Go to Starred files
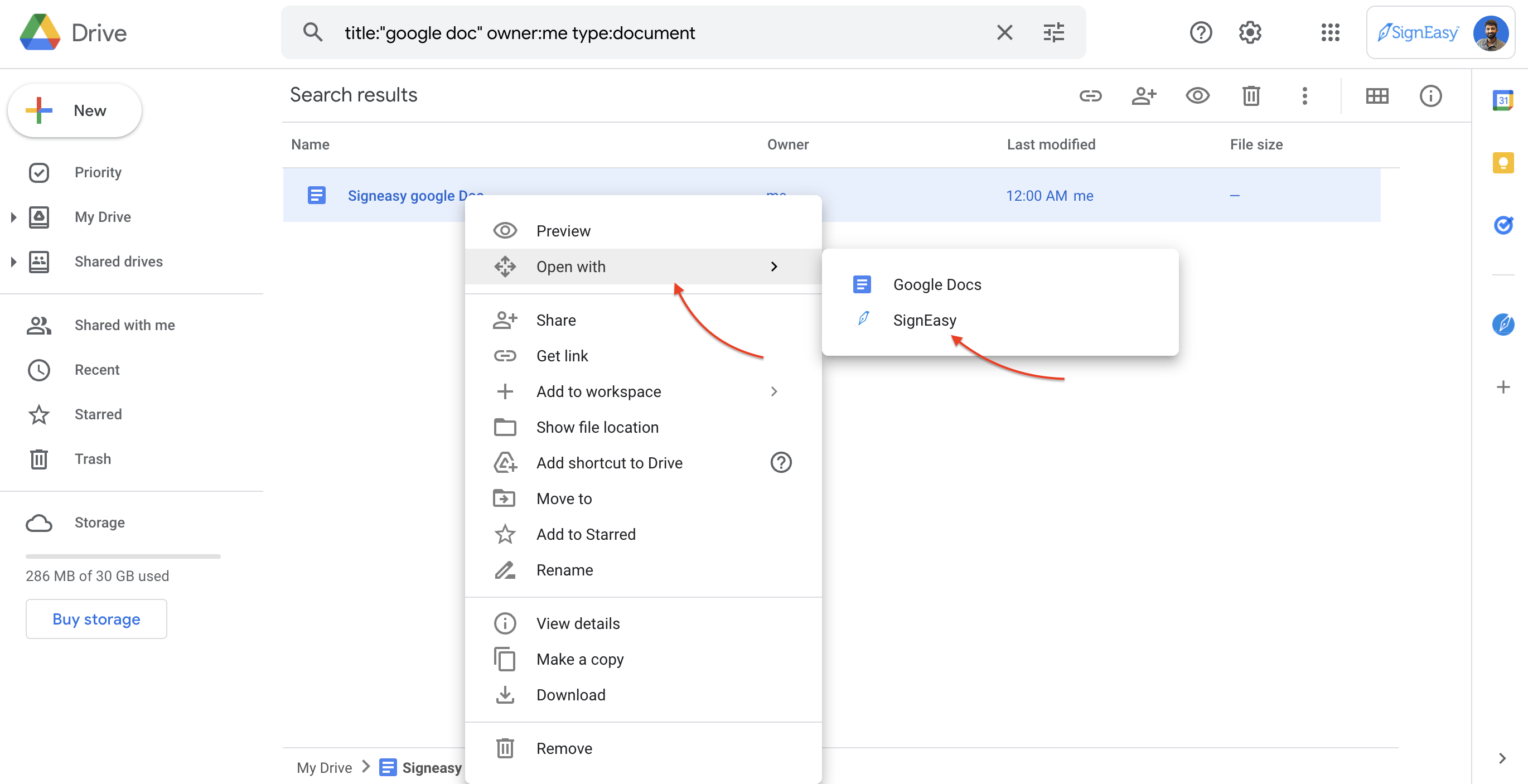Screen dimensions: 1528x784 click(98, 414)
